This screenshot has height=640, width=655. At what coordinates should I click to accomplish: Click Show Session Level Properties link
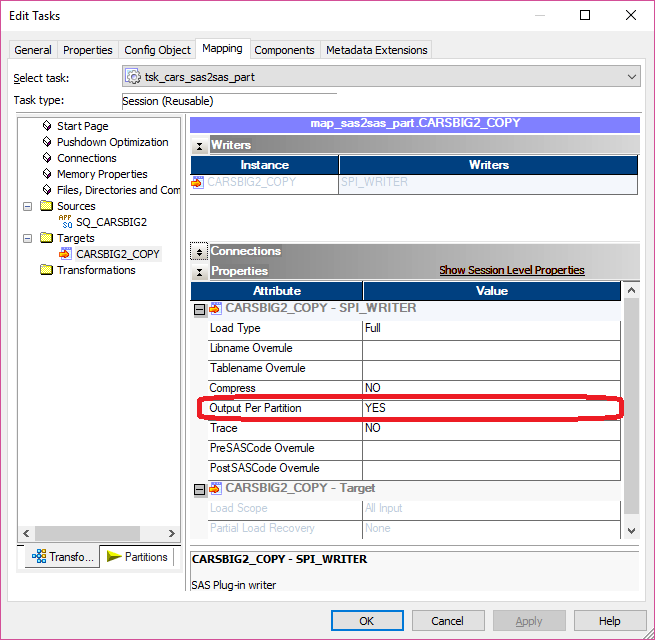click(511, 271)
